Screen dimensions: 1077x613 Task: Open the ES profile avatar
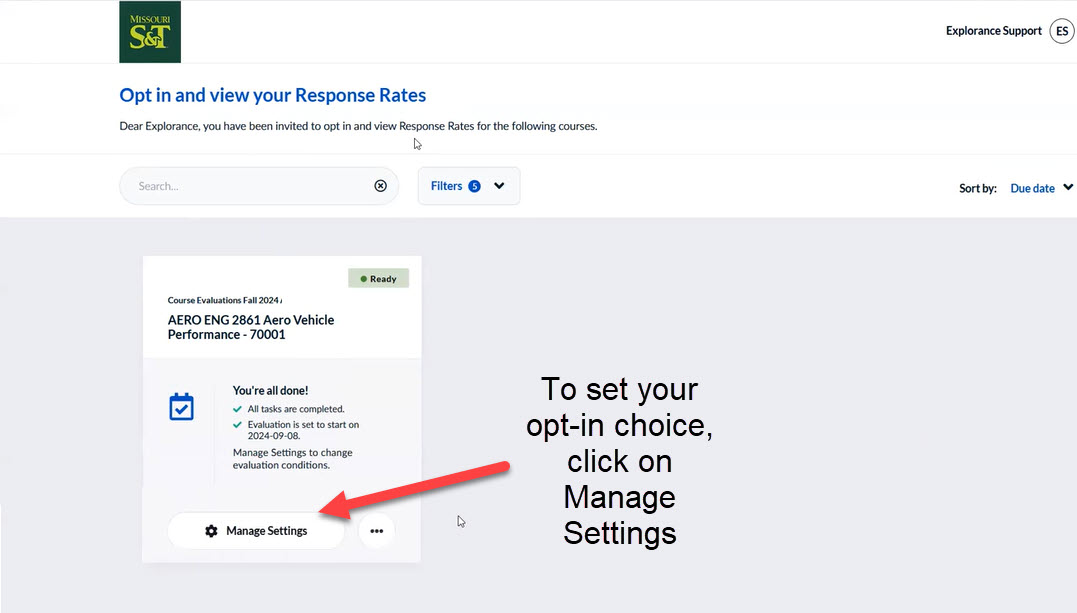(x=1061, y=31)
